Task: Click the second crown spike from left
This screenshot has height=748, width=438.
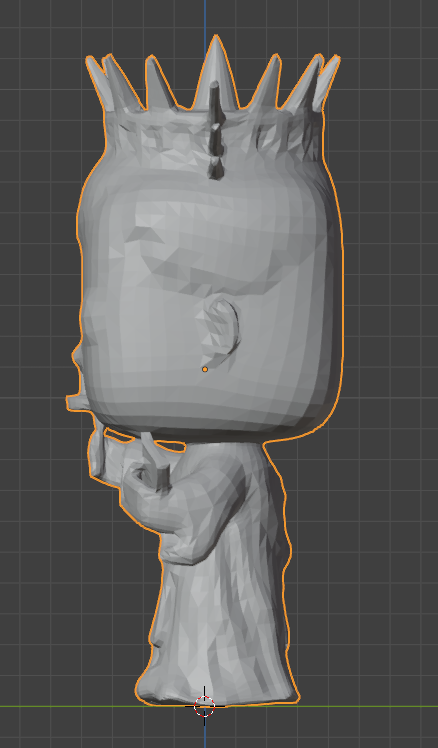Action: coord(121,82)
